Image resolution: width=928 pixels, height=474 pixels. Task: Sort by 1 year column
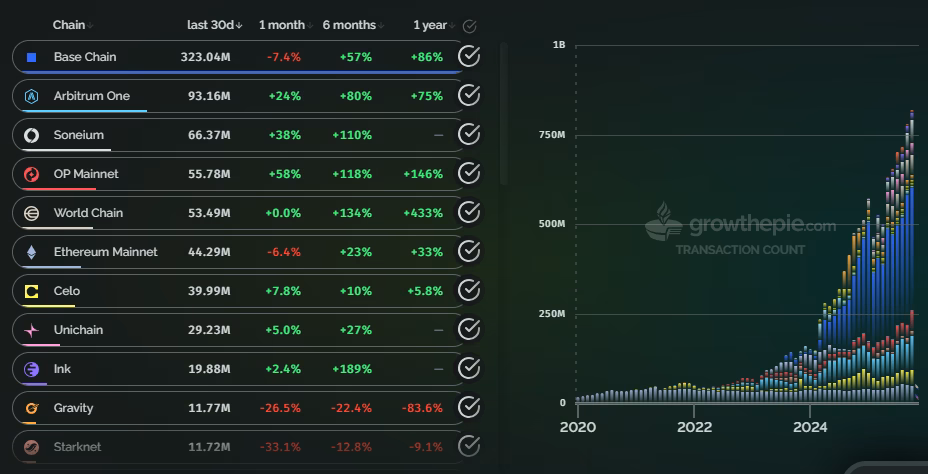point(434,25)
